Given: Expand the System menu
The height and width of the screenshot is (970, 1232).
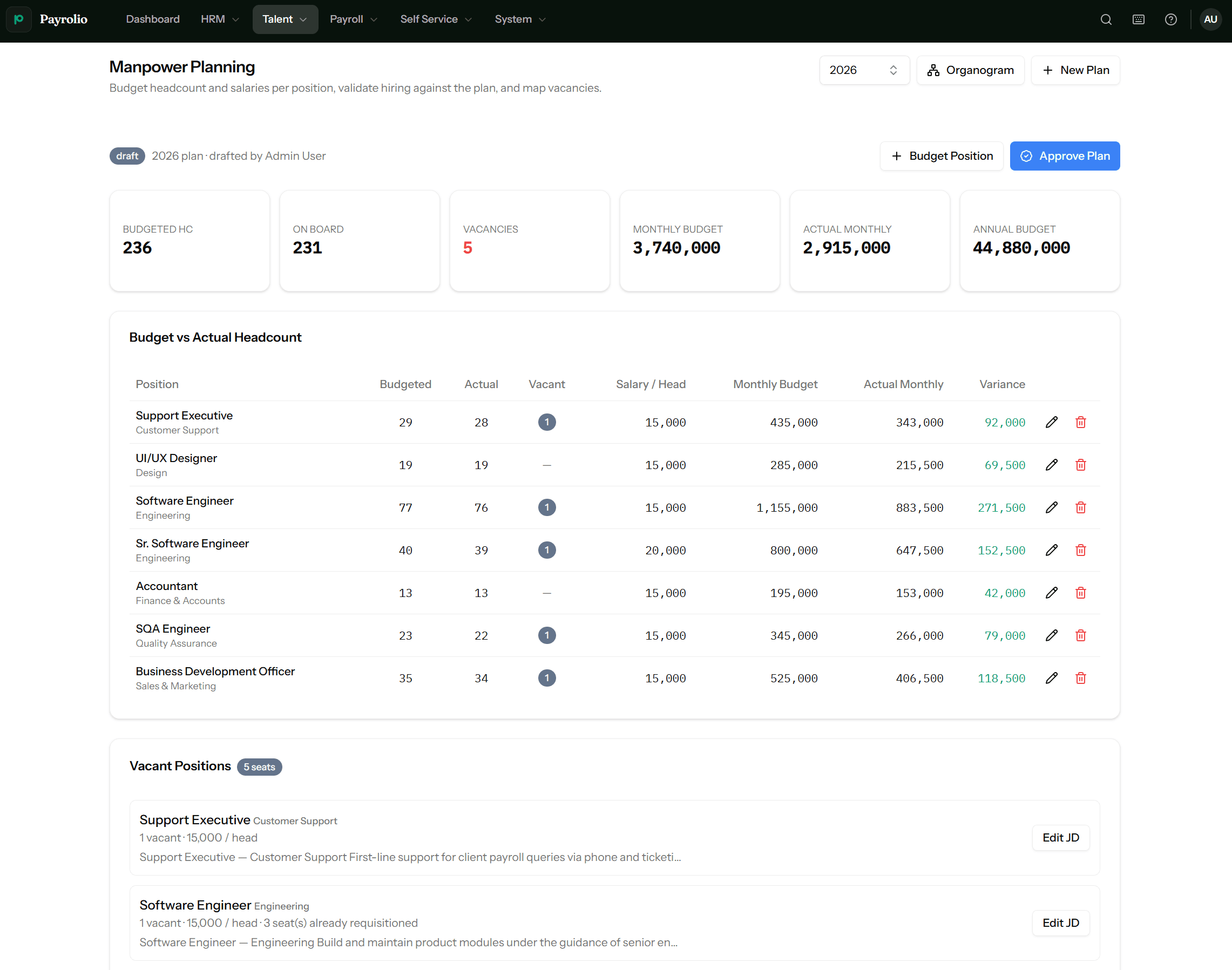Looking at the screenshot, I should point(520,19).
